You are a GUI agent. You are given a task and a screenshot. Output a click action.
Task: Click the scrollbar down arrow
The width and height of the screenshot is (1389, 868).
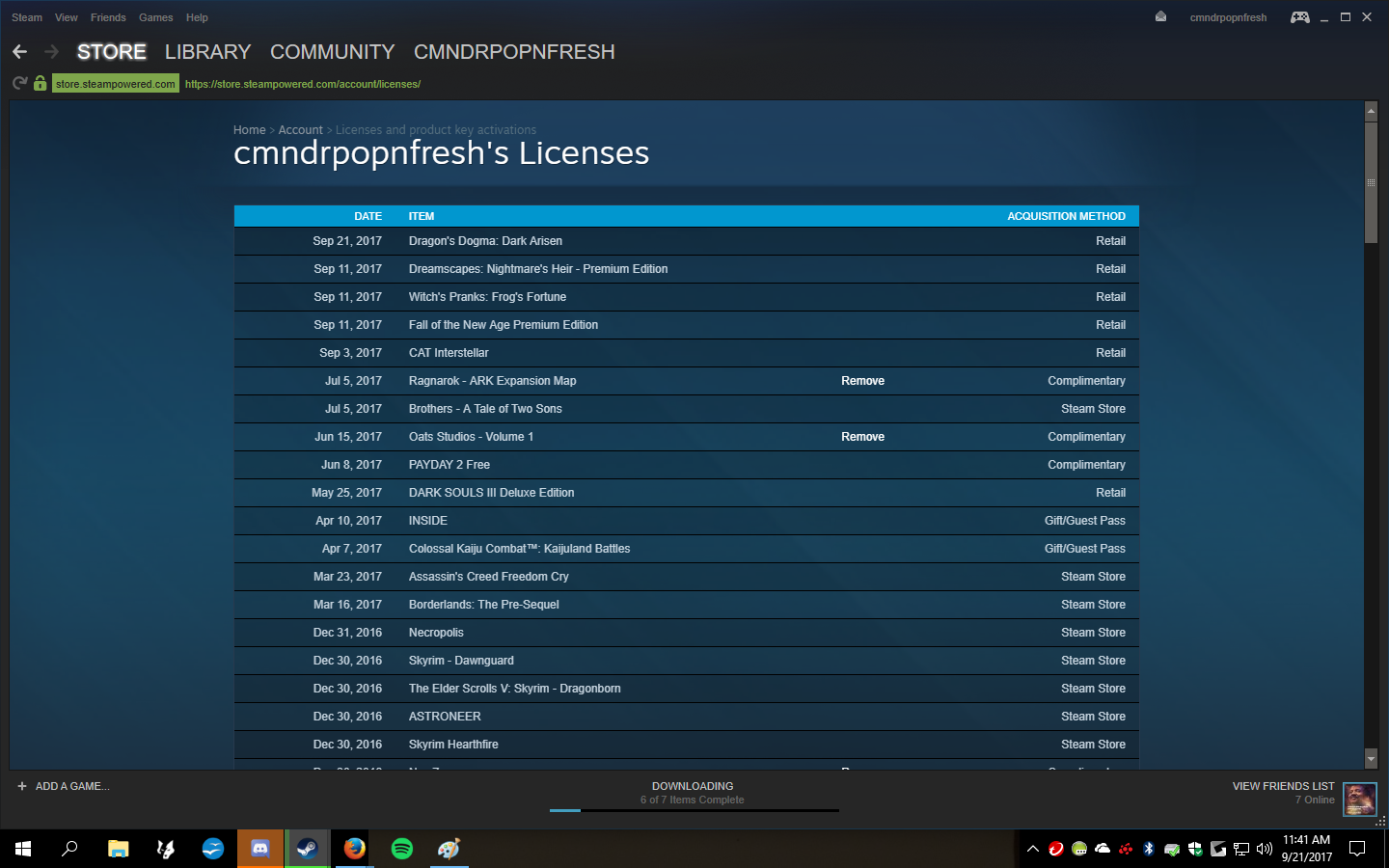click(1371, 760)
